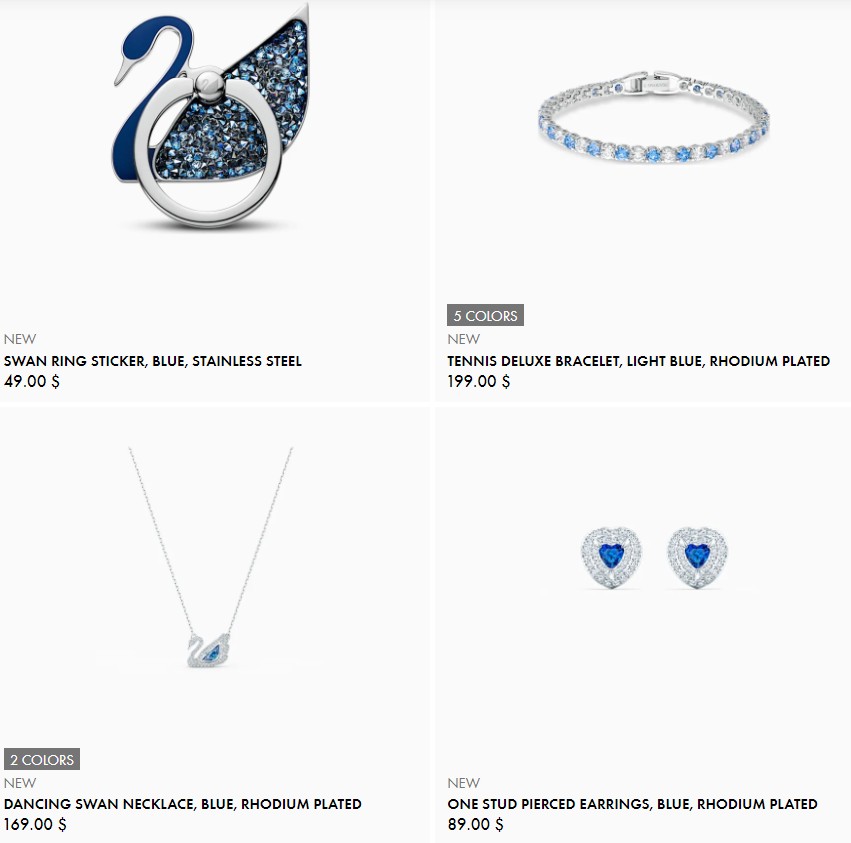Select the 199.00 $ bracelet price
The height and width of the screenshot is (843, 851).
point(479,381)
